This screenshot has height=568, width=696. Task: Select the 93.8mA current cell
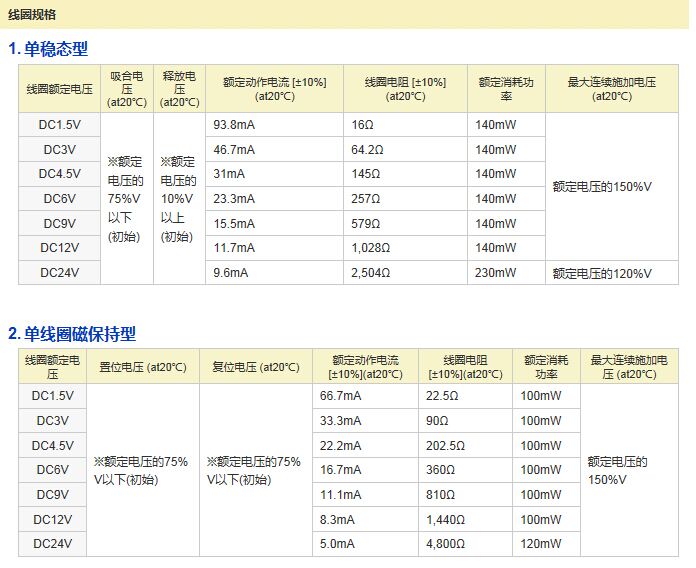click(234, 125)
